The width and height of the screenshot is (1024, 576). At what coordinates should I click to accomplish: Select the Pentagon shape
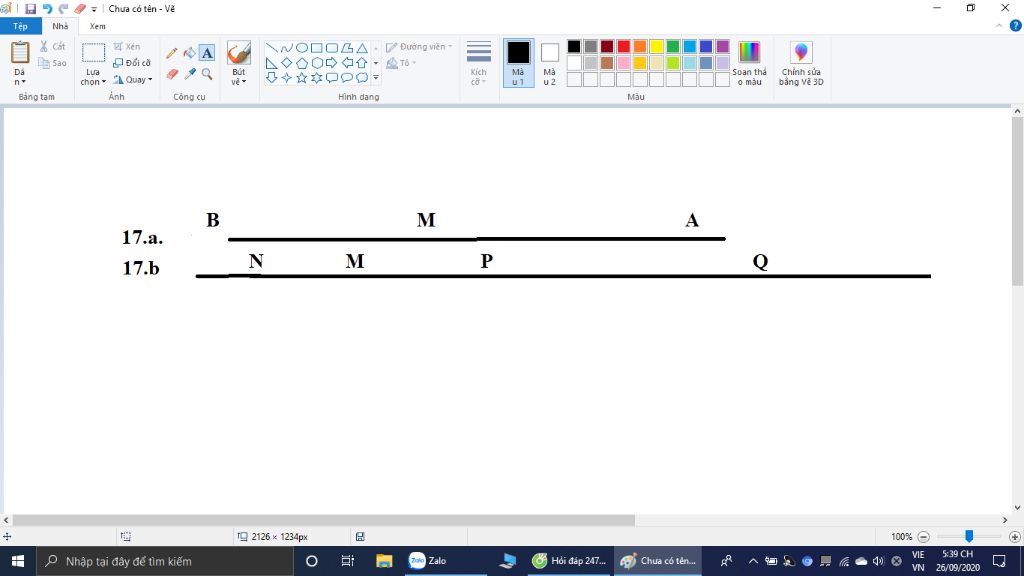302,63
